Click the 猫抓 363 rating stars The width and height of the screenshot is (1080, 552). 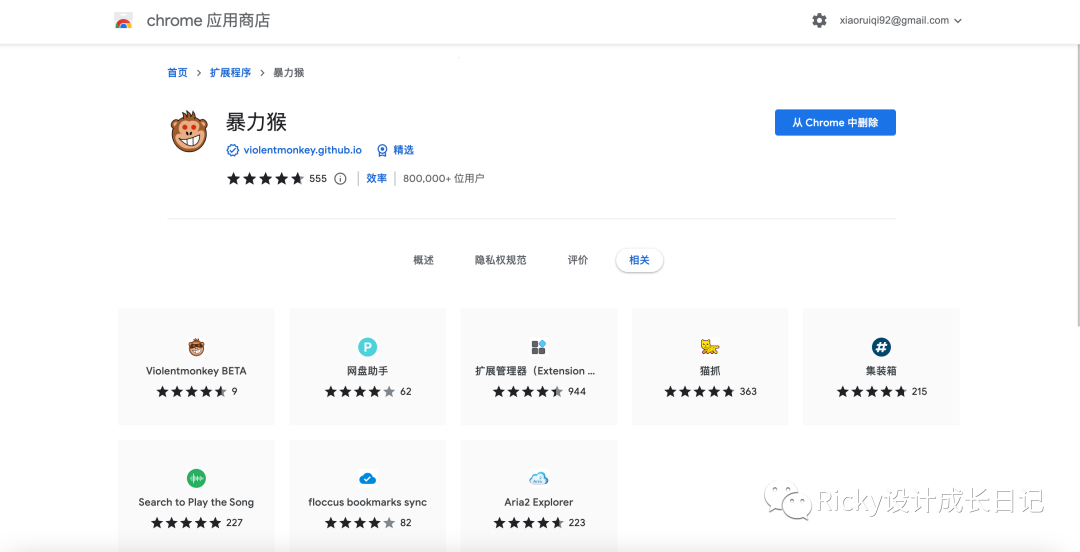(700, 391)
